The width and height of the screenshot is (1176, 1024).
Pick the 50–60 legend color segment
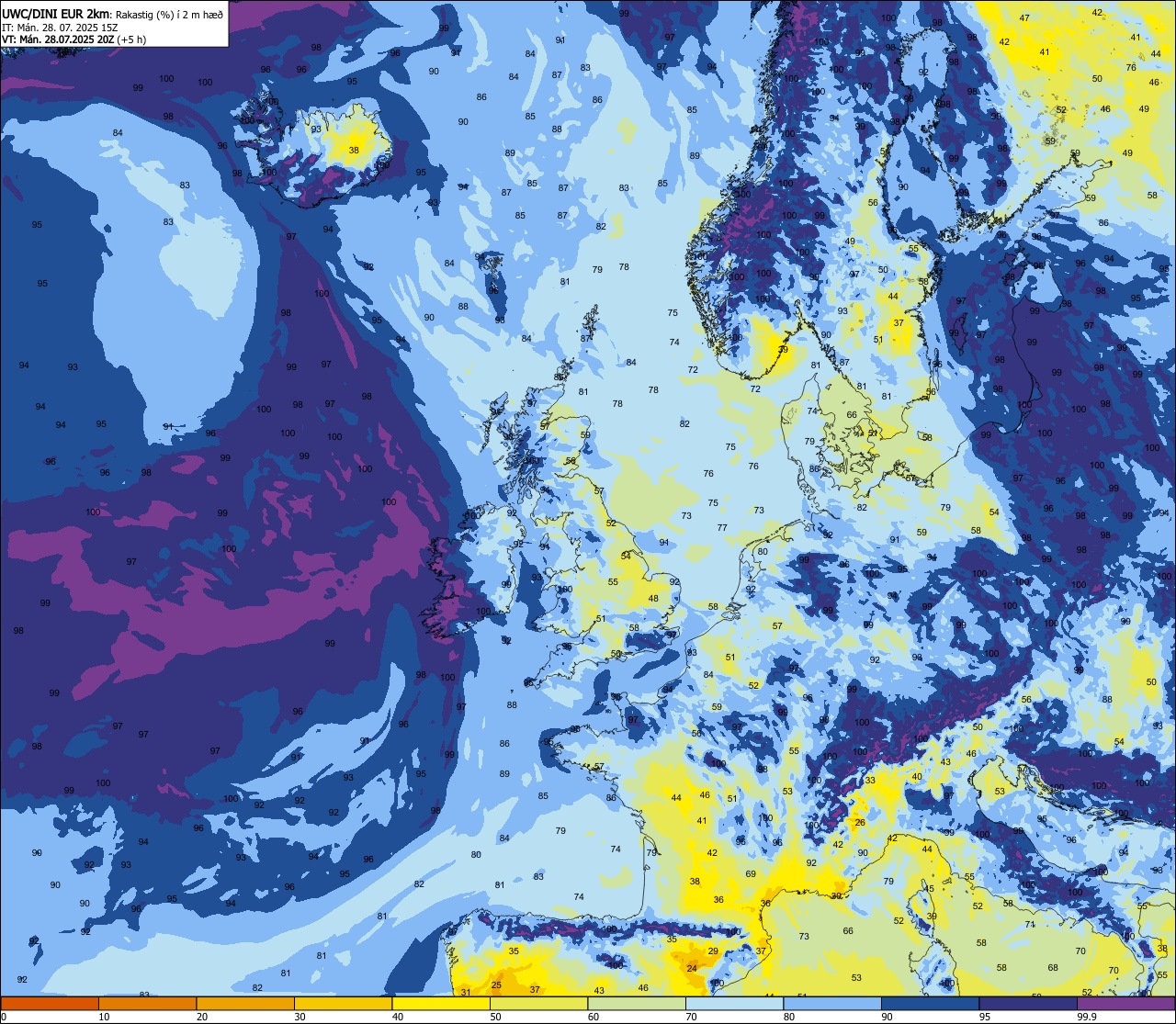click(x=538, y=1003)
